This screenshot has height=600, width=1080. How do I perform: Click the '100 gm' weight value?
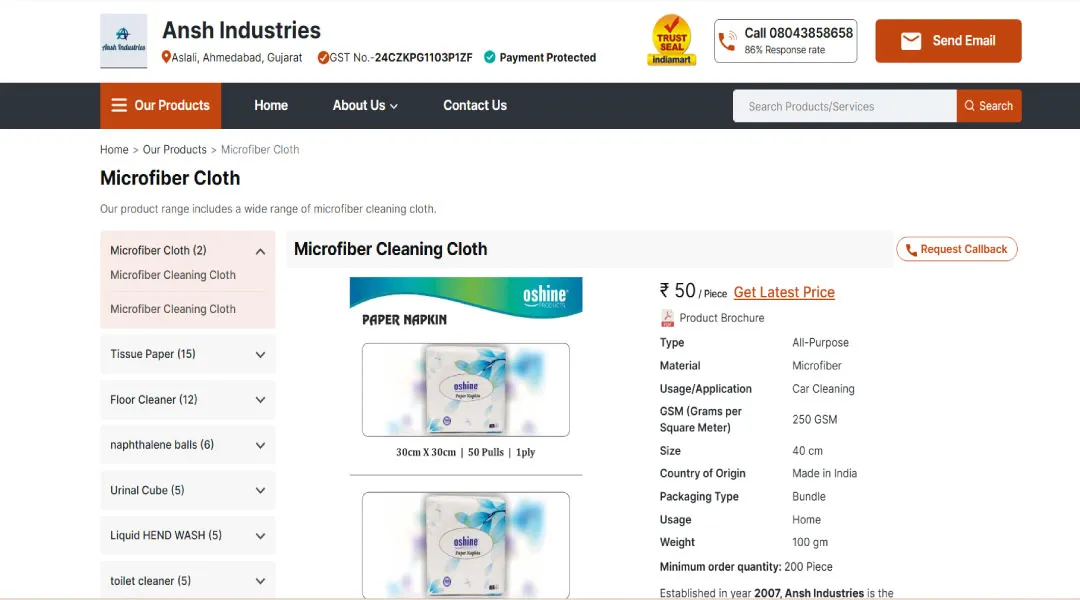coord(810,542)
